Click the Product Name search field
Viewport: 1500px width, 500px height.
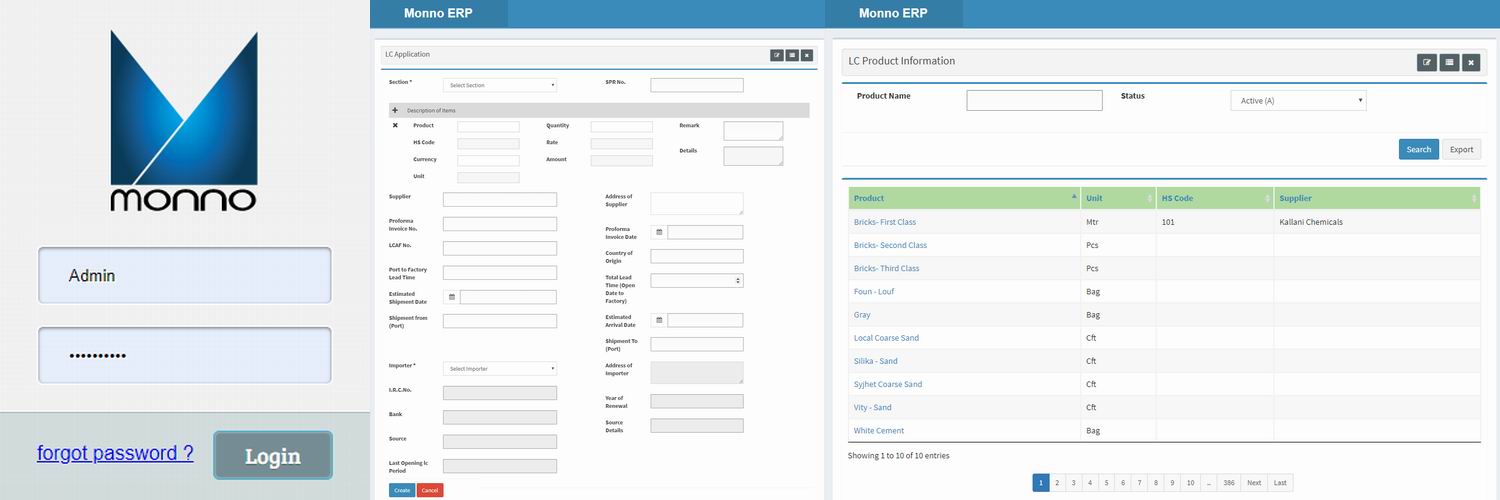click(1034, 100)
